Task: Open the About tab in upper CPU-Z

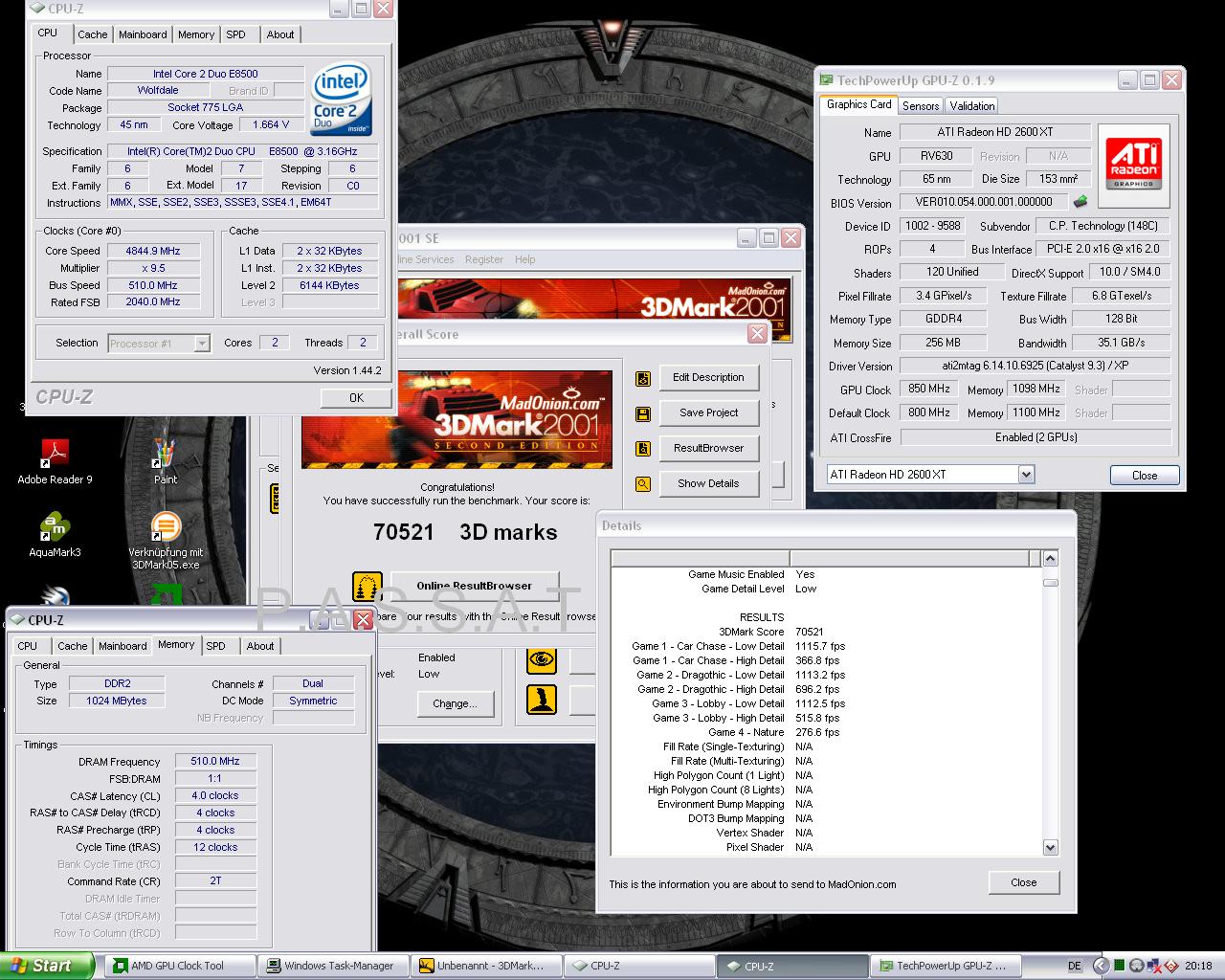Action: click(x=280, y=34)
